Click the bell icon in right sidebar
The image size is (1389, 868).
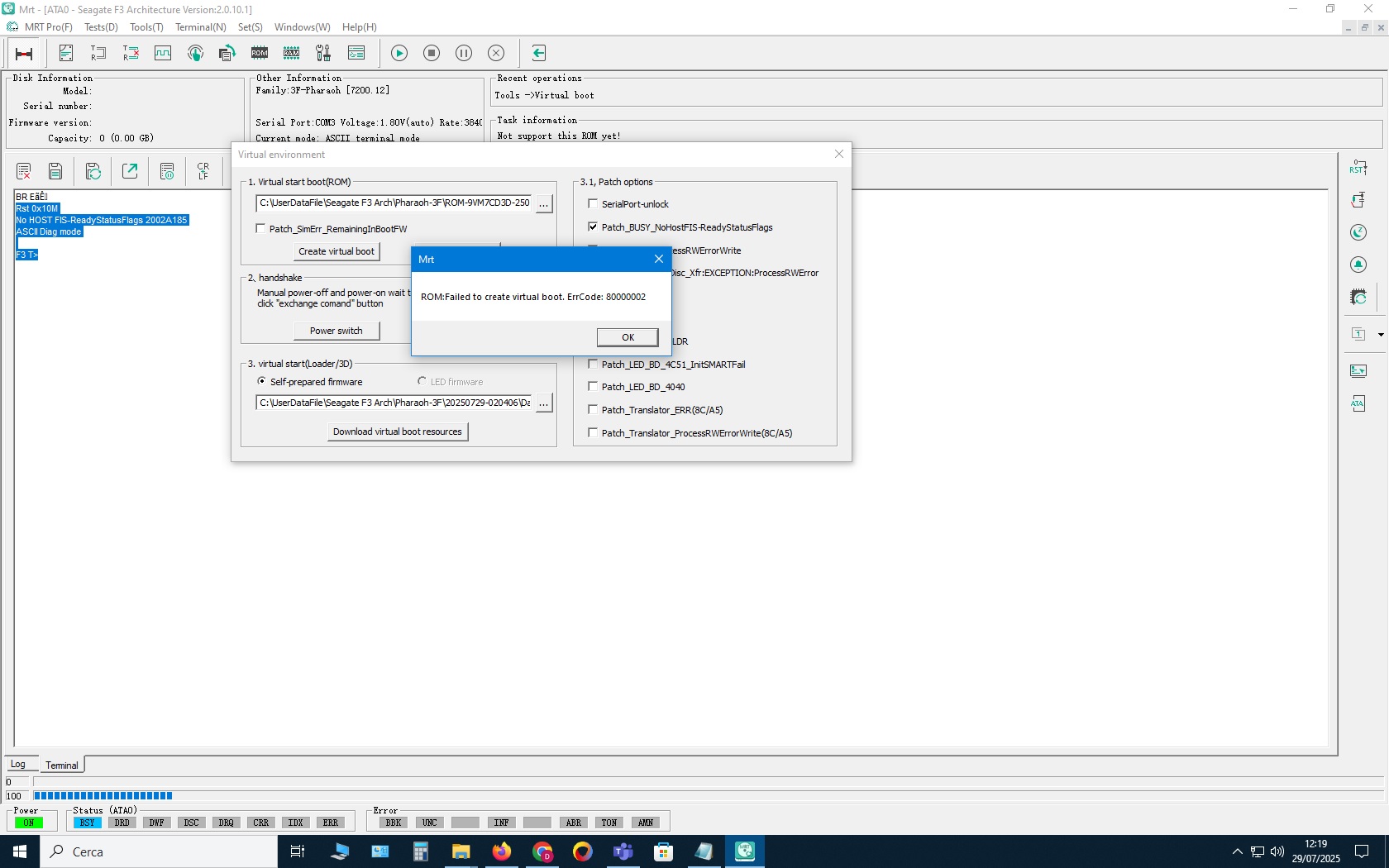click(x=1358, y=265)
